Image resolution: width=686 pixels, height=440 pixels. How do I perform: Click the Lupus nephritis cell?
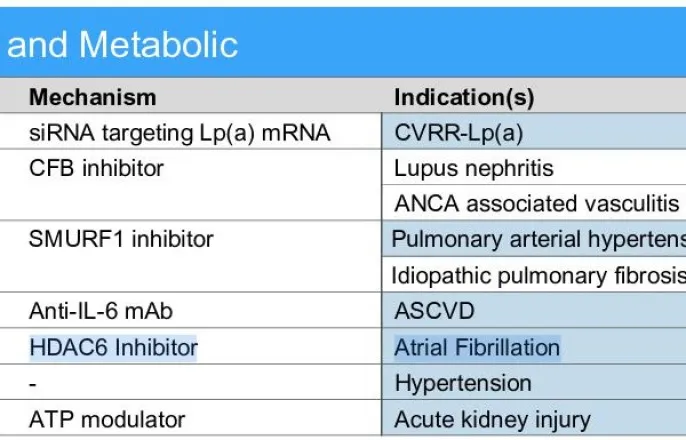[x=474, y=168]
